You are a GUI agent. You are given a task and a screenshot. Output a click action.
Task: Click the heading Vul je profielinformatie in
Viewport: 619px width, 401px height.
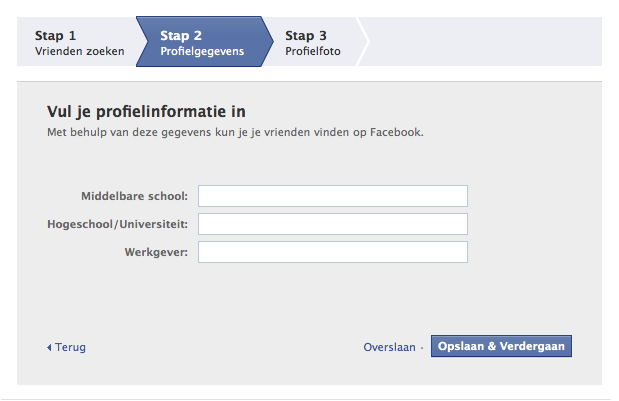(x=146, y=111)
